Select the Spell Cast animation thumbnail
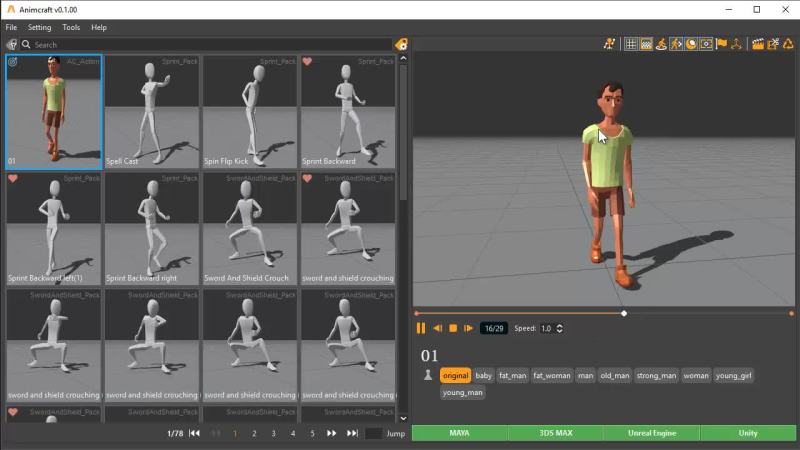 152,112
